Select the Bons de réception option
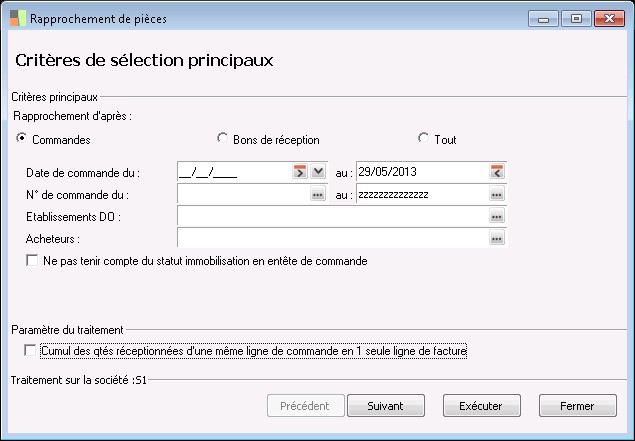Image resolution: width=635 pixels, height=441 pixels. coord(223,139)
